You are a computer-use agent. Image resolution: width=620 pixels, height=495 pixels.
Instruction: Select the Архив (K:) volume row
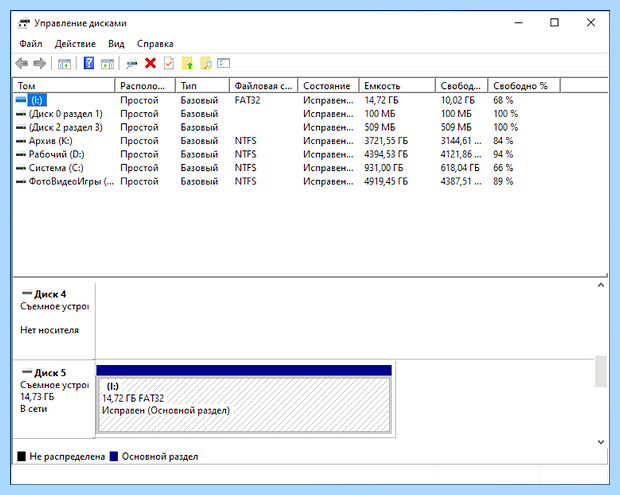[310, 141]
